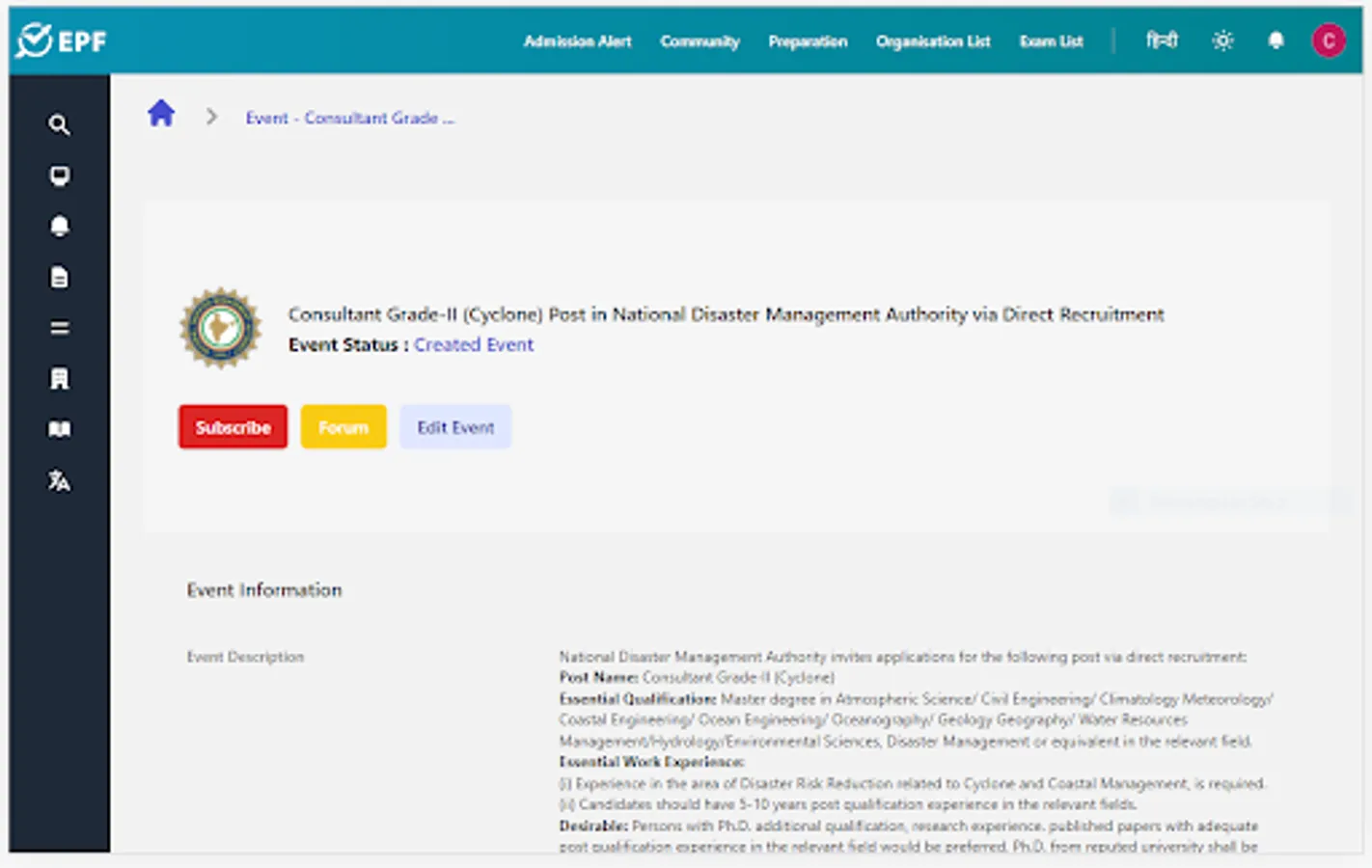Click the Edit Event button

coord(455,427)
